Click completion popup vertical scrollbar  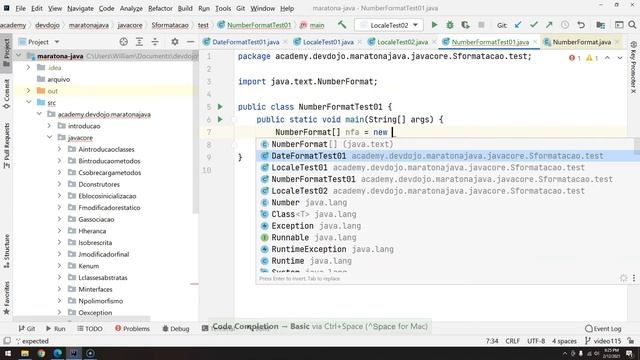[x=637, y=146]
